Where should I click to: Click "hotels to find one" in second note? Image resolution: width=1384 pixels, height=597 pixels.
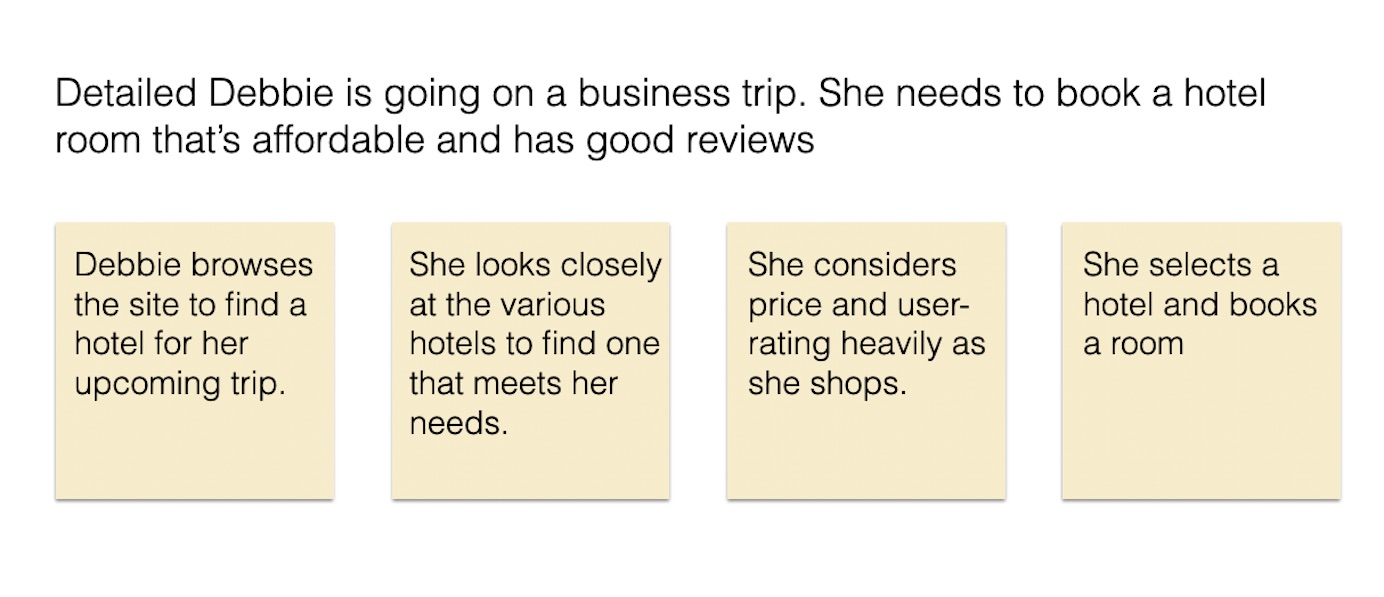click(x=534, y=344)
